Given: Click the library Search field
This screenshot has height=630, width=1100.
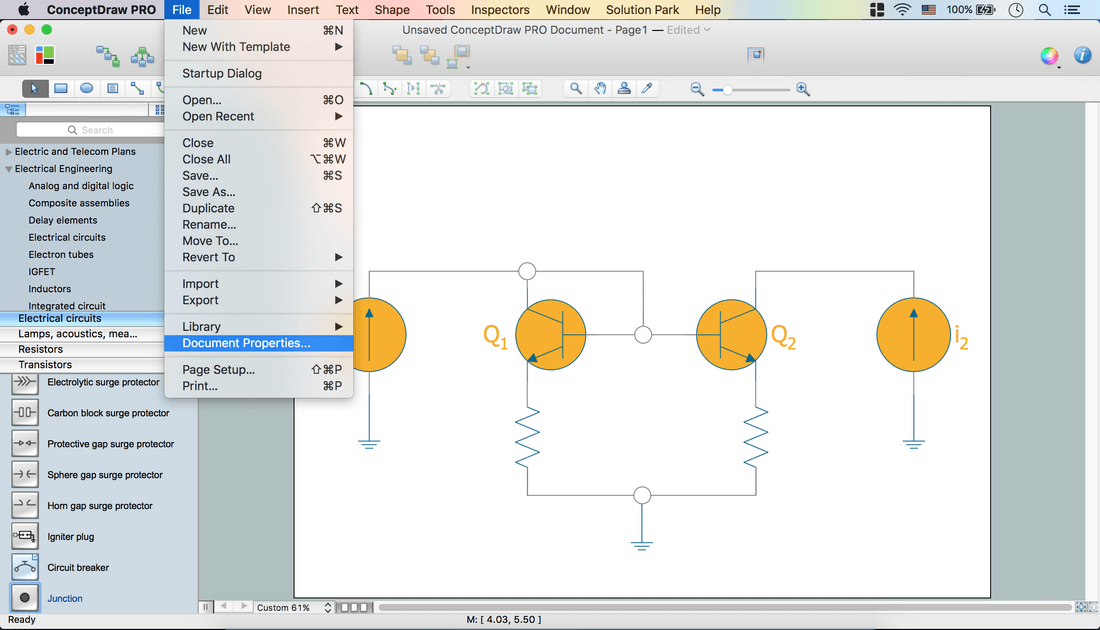Looking at the screenshot, I should coord(90,130).
